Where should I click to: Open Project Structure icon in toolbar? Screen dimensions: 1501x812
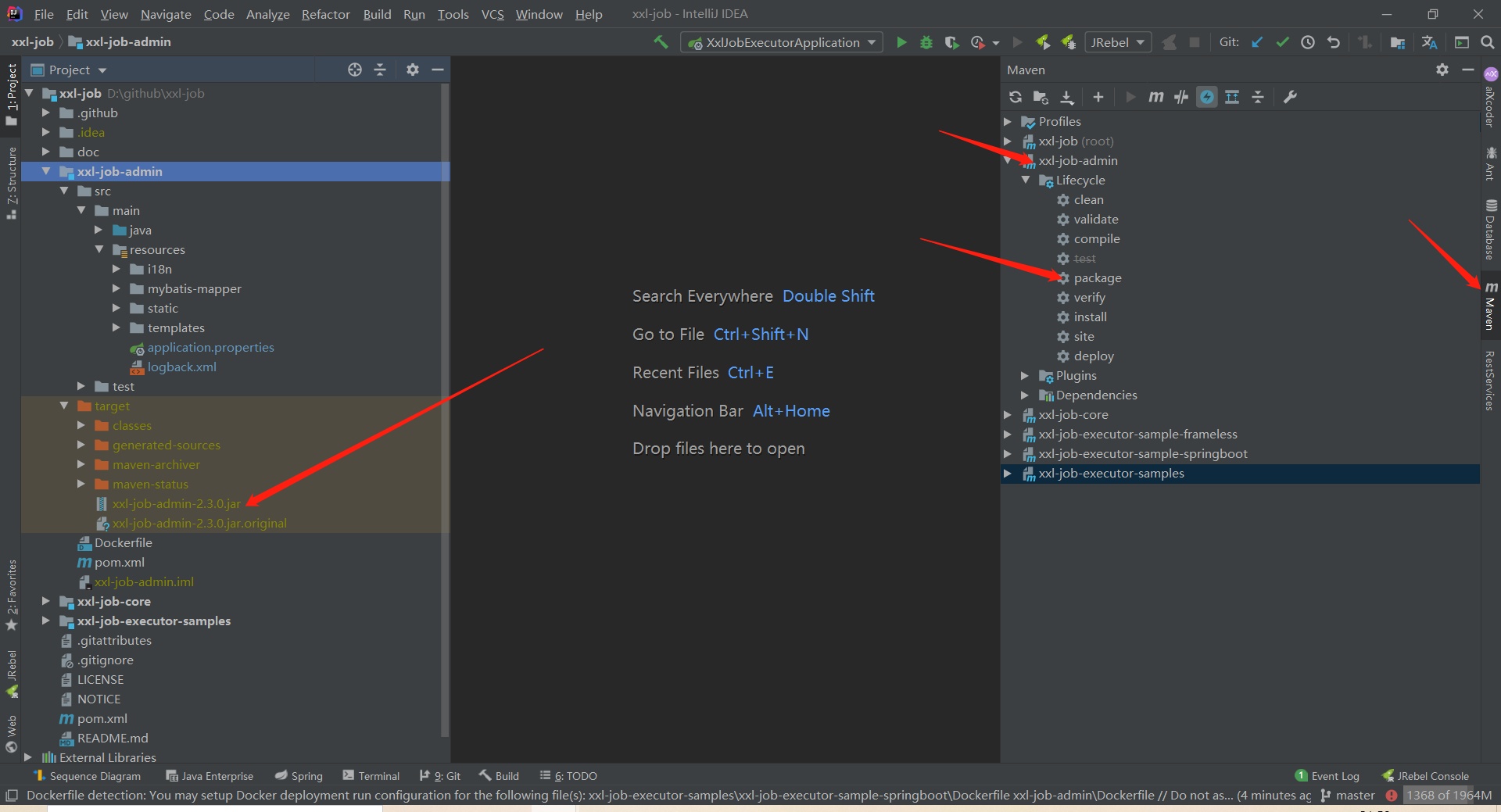pos(1398,42)
